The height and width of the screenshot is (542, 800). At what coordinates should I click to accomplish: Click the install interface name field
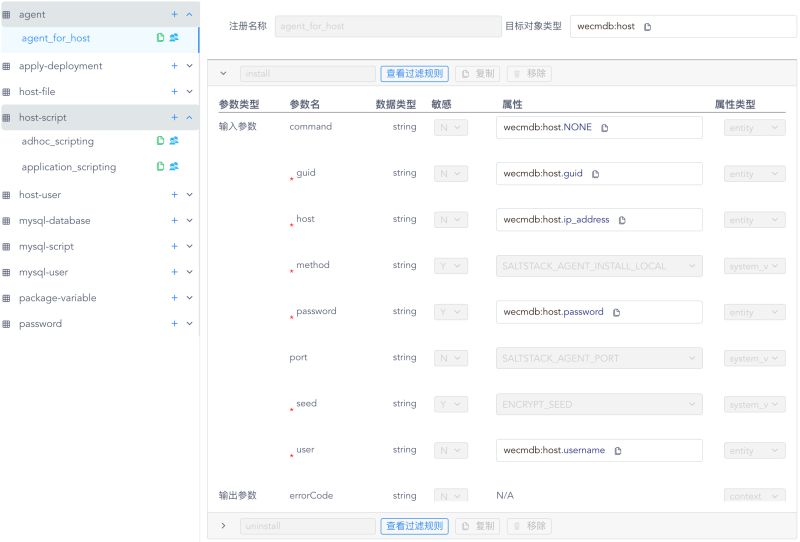click(x=308, y=73)
